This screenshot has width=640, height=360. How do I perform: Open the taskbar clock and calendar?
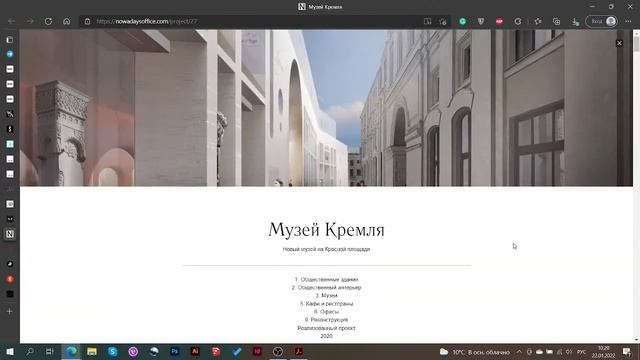tap(604, 352)
